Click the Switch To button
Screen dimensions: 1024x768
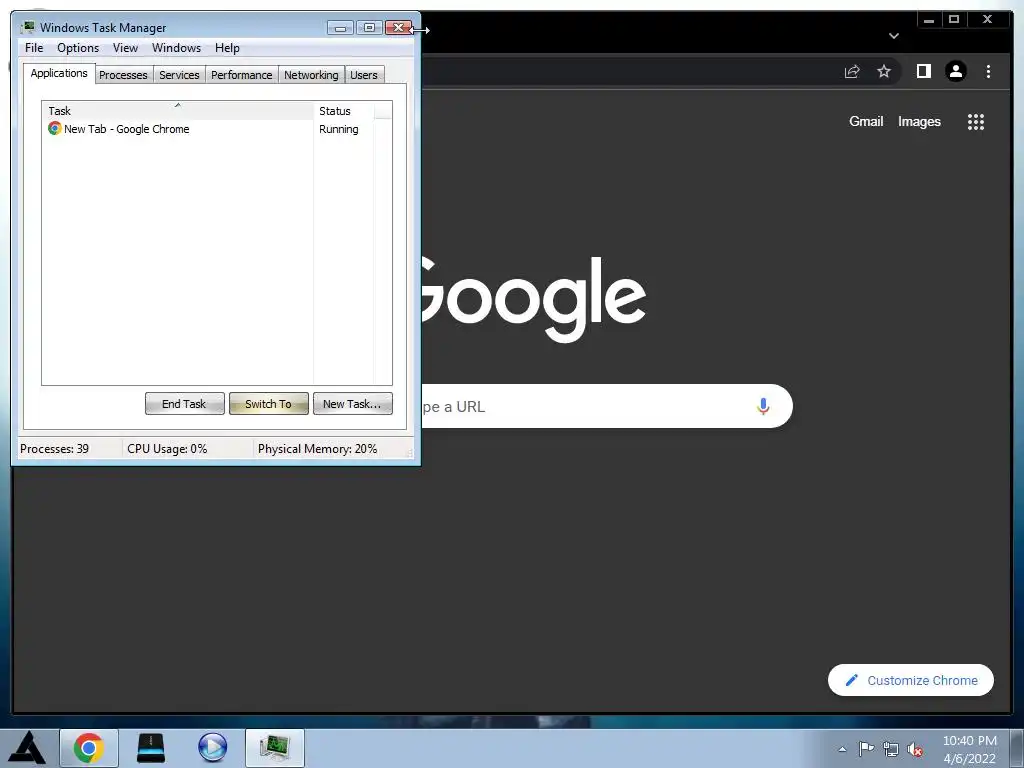268,404
